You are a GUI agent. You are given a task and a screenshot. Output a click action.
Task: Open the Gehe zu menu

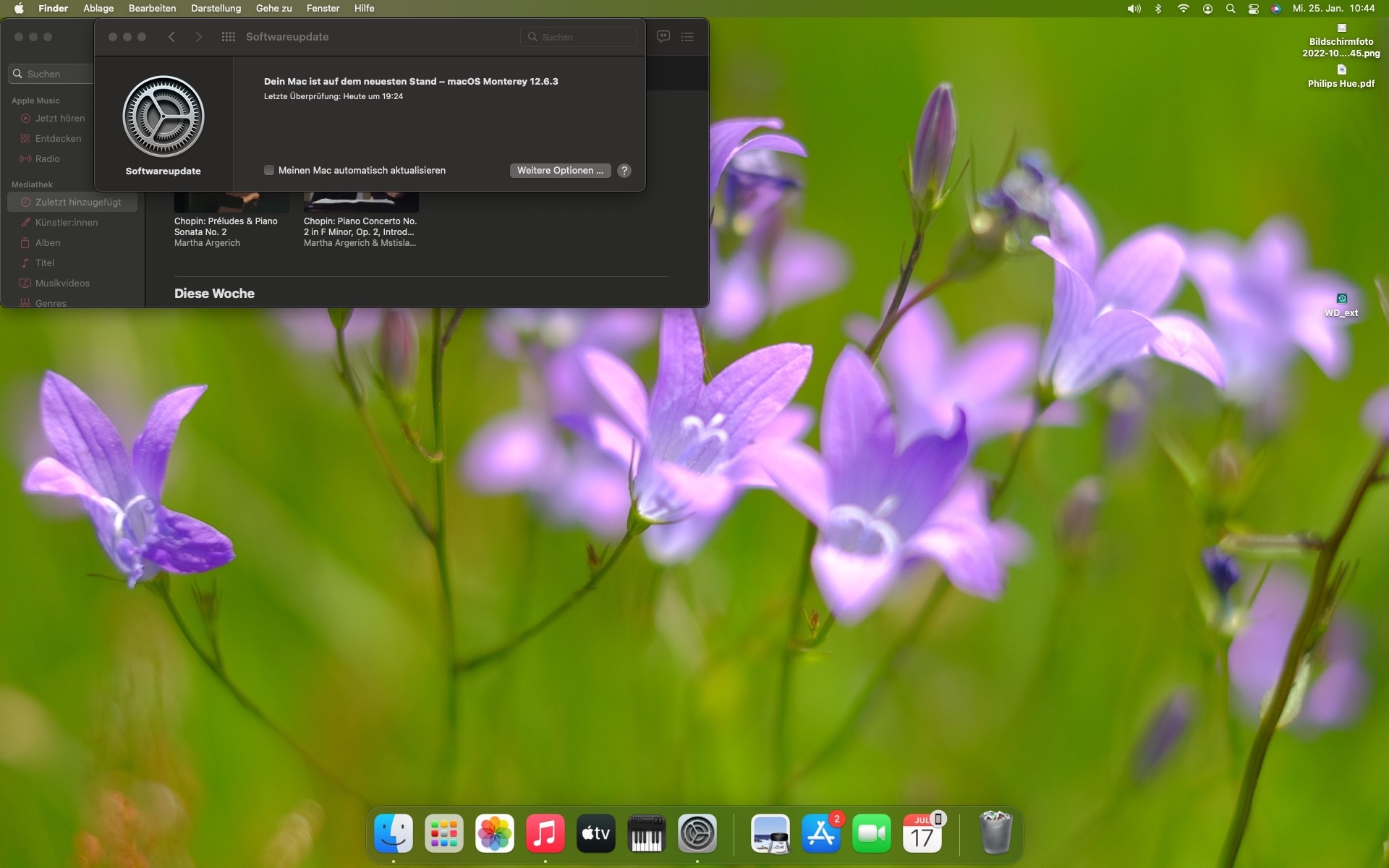click(x=274, y=9)
